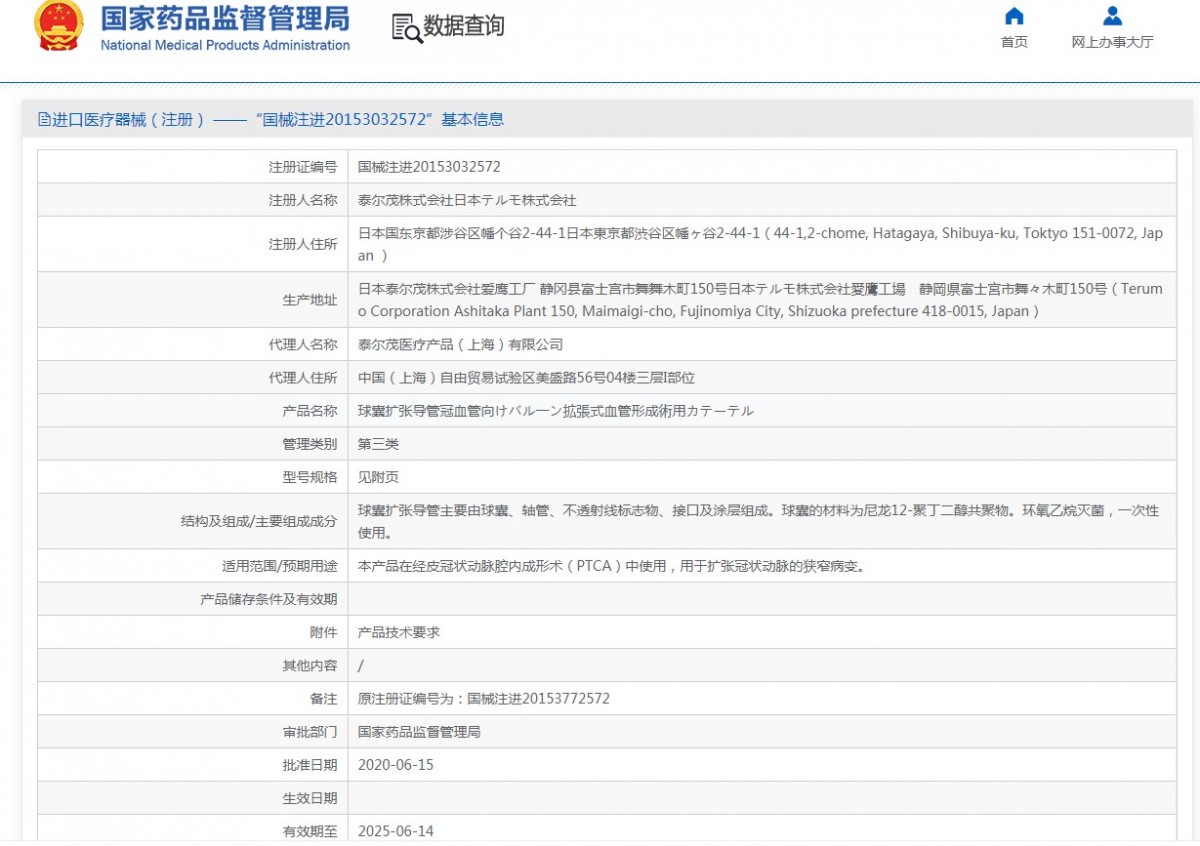Open the 产品技术要求 attachment value
The image size is (1200, 846).
click(399, 632)
